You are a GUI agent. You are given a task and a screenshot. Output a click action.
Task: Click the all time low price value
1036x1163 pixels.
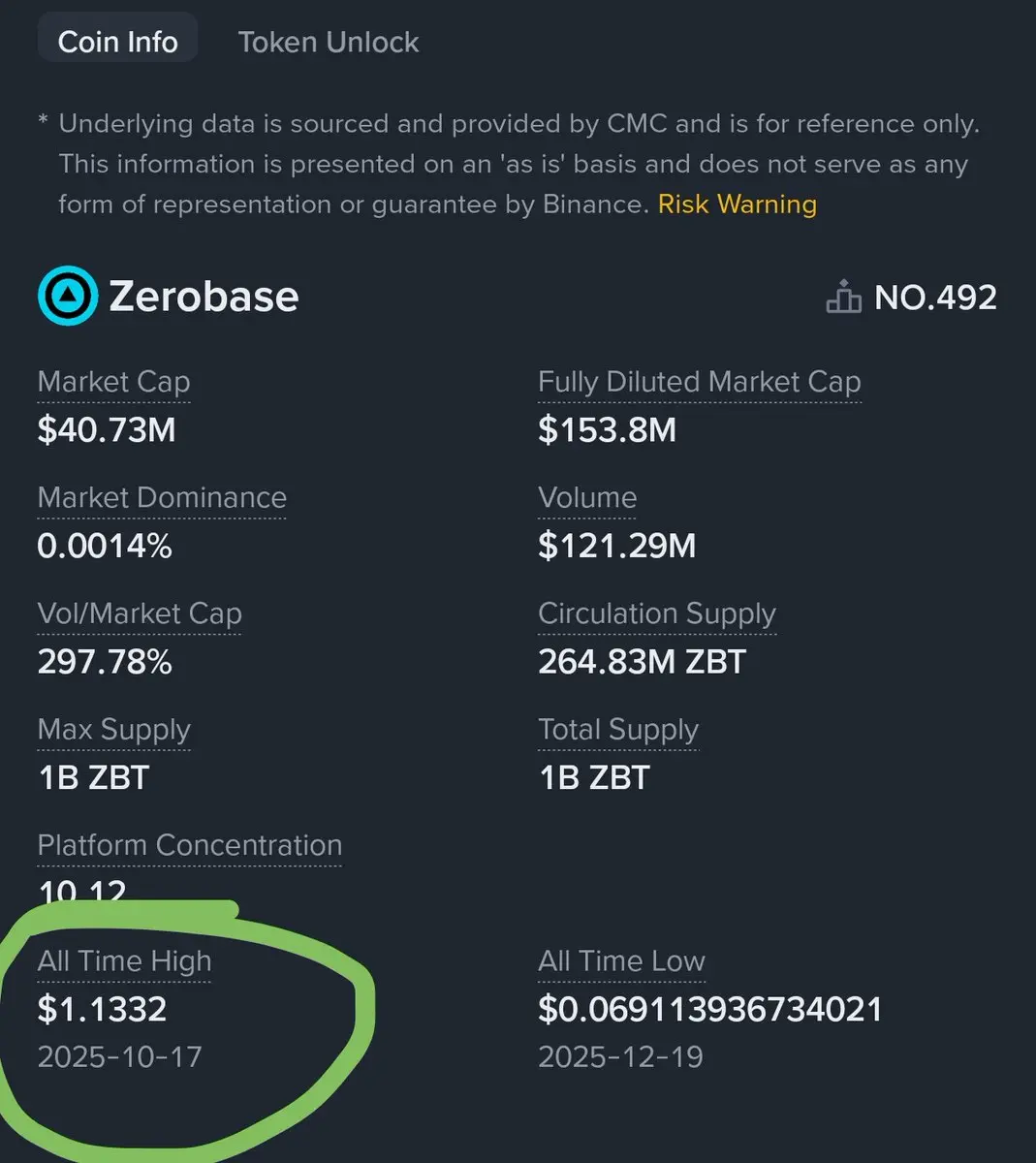709,1009
